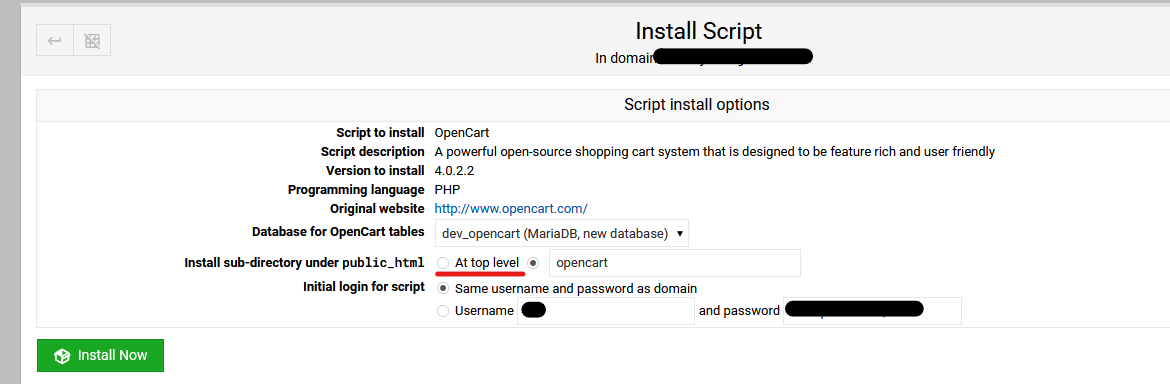Open the Database for OpenCart tables dropdown
1170x384 pixels.
click(562, 233)
